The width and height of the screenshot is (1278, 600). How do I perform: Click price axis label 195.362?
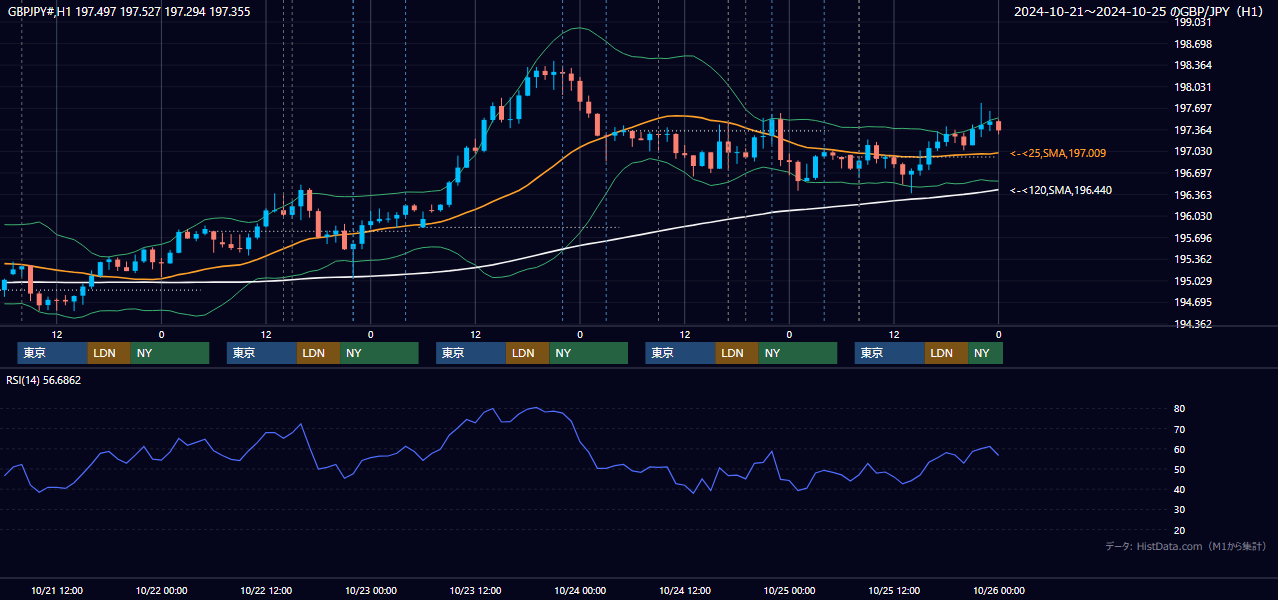click(x=1193, y=259)
